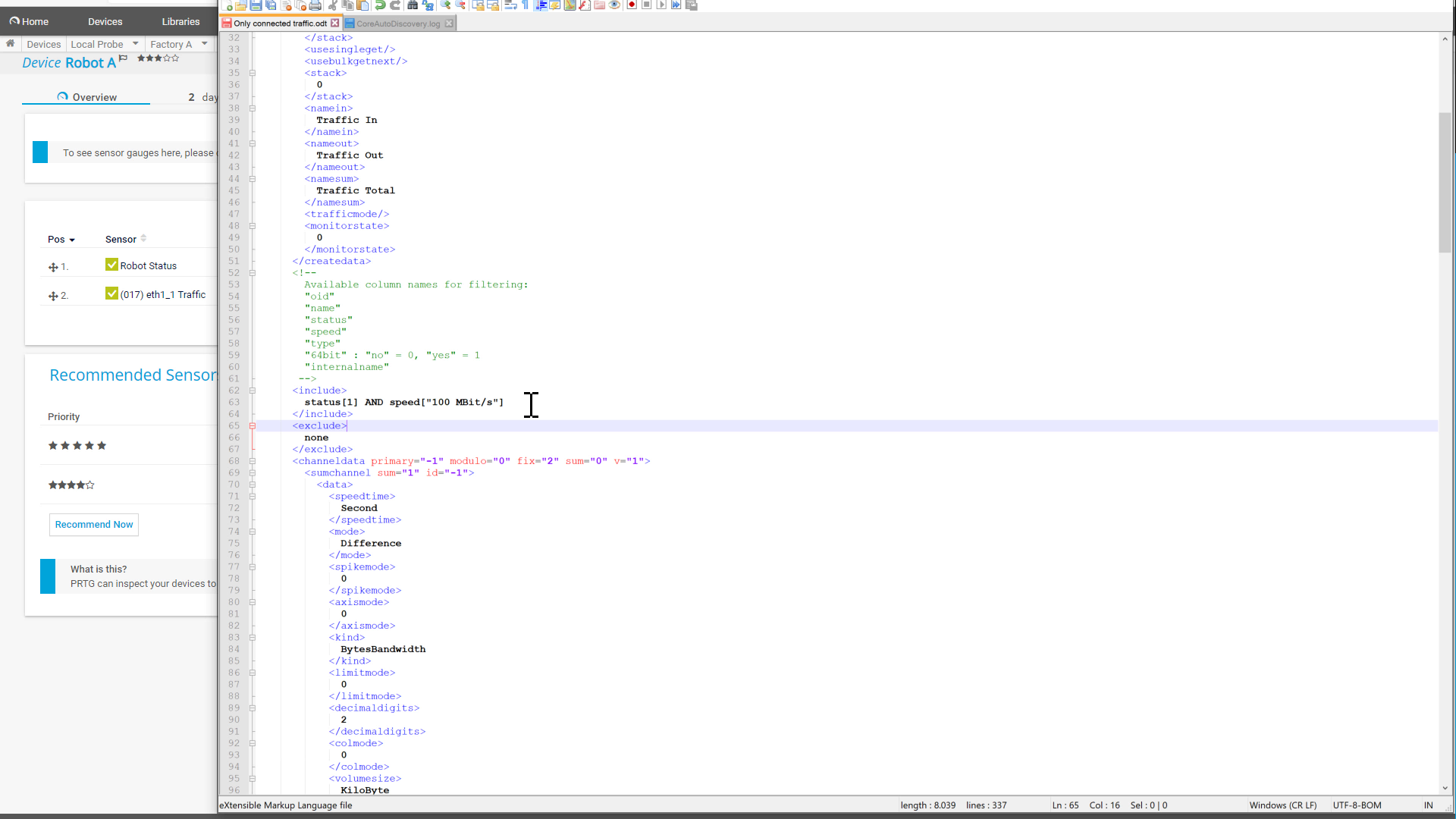Collapse the exclude tag fold marker
The width and height of the screenshot is (1456, 819).
pyautogui.click(x=253, y=425)
